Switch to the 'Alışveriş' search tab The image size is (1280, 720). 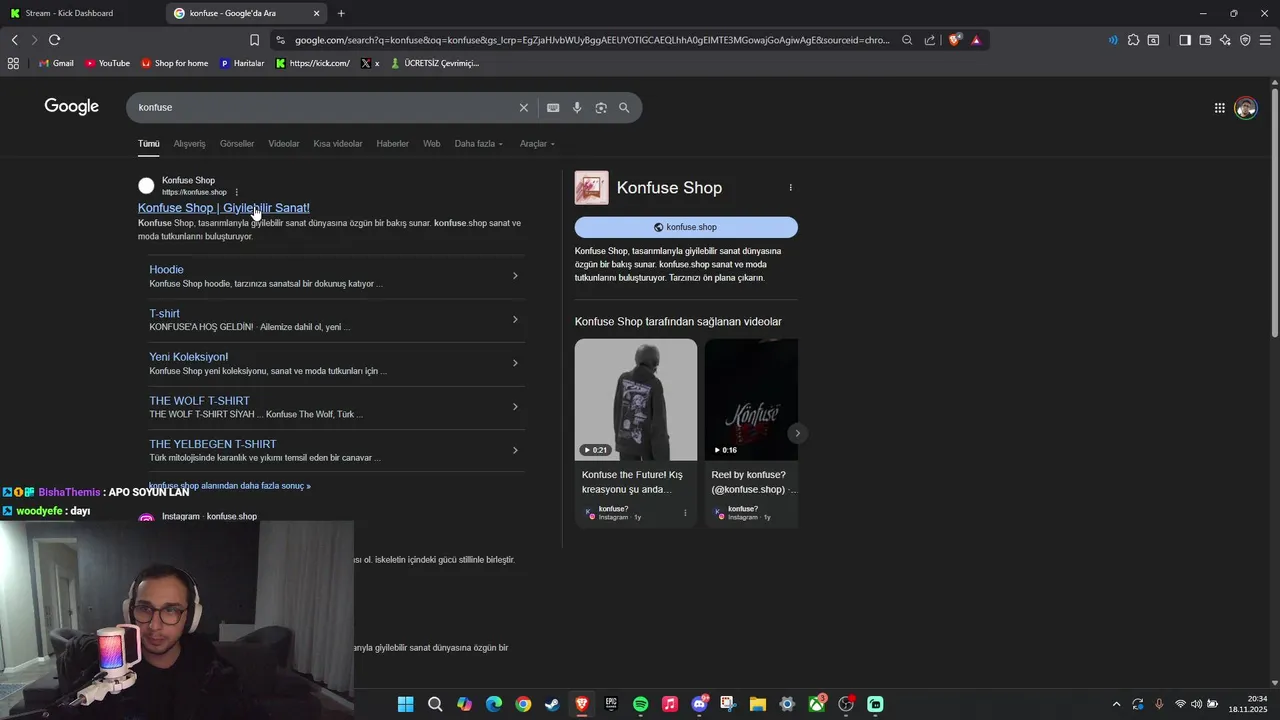(189, 144)
